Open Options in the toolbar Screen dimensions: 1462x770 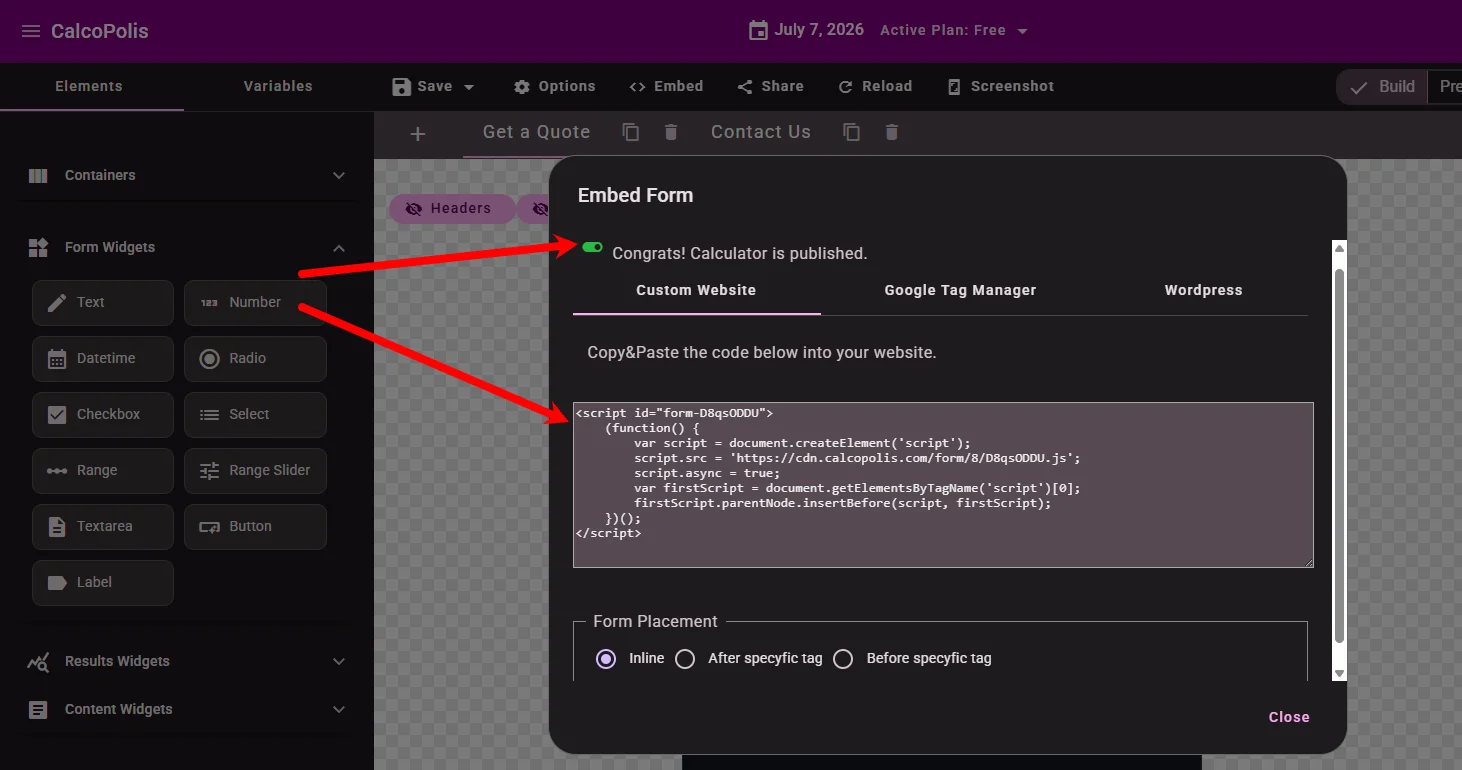pos(554,86)
